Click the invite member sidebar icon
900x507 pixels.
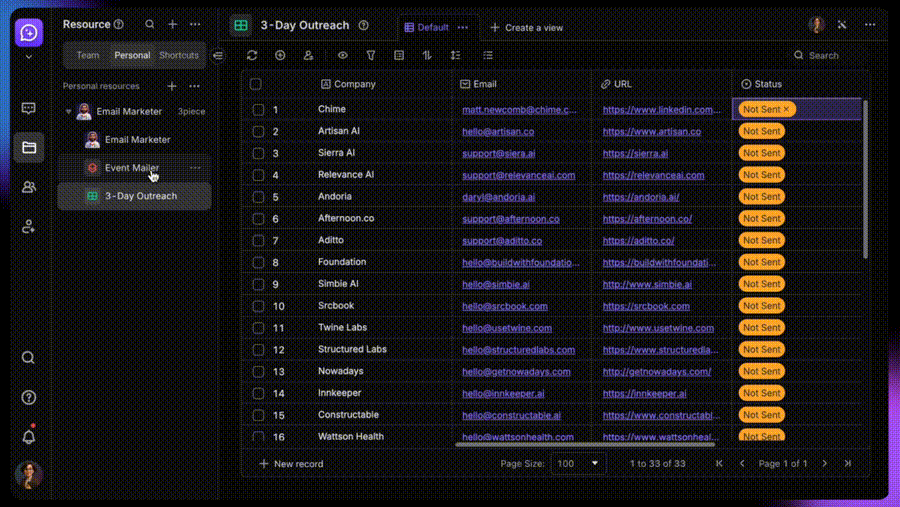coord(28,227)
